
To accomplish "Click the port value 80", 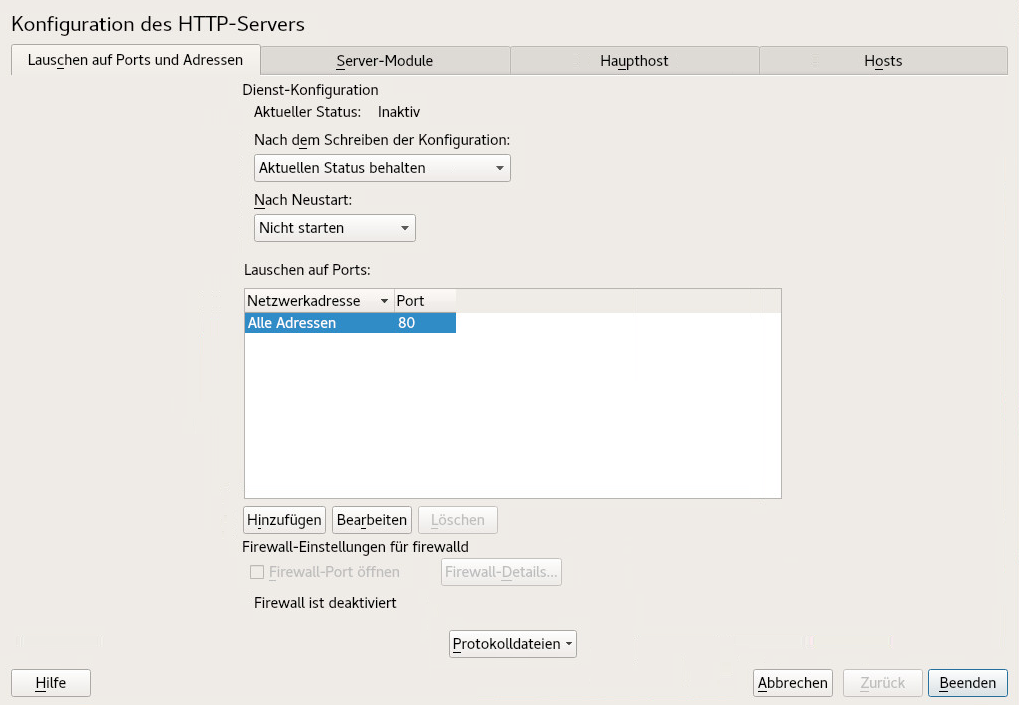I will coord(407,323).
